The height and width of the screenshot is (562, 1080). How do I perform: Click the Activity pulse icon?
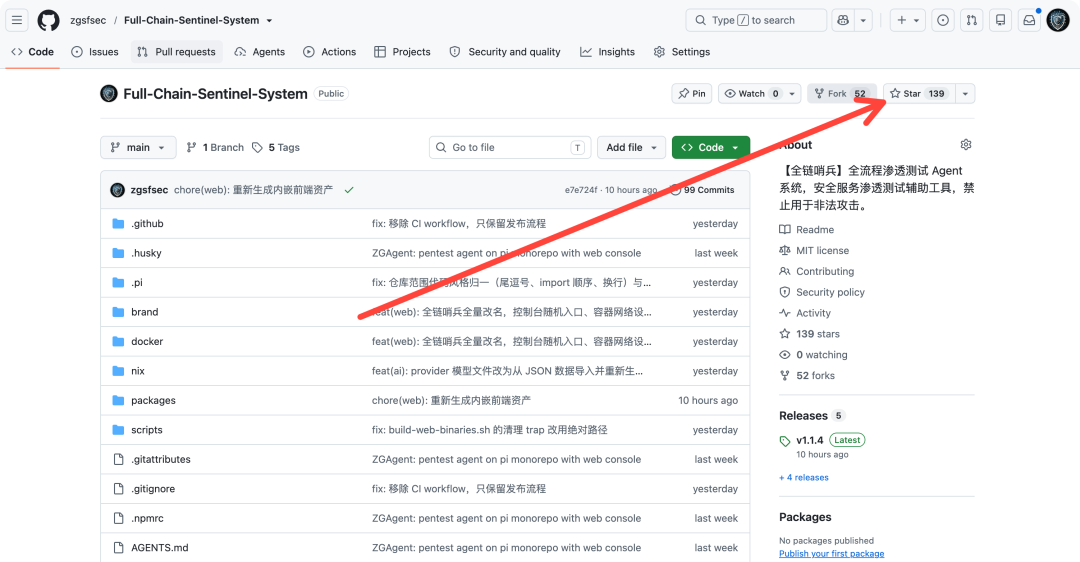pyautogui.click(x=785, y=313)
